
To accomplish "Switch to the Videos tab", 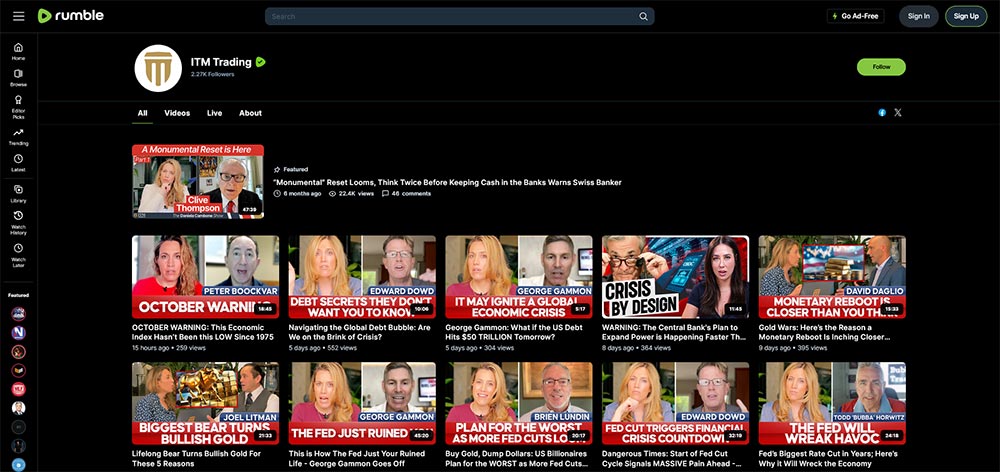I will click(177, 113).
